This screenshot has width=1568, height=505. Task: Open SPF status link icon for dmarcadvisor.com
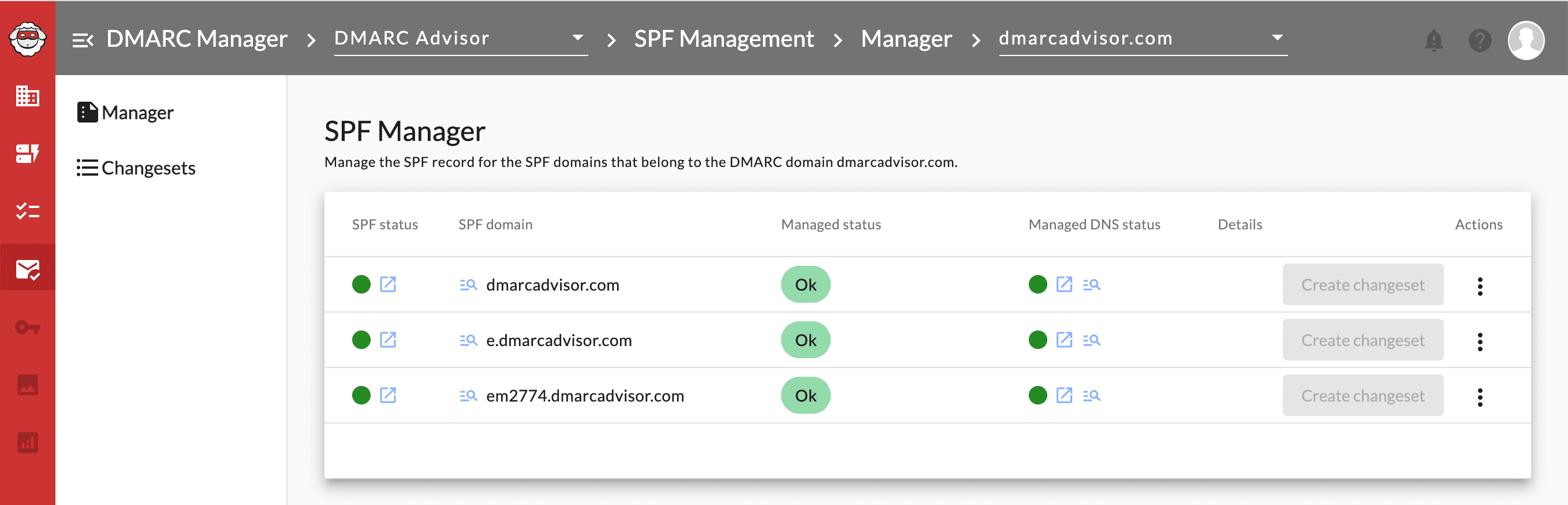pyautogui.click(x=388, y=284)
